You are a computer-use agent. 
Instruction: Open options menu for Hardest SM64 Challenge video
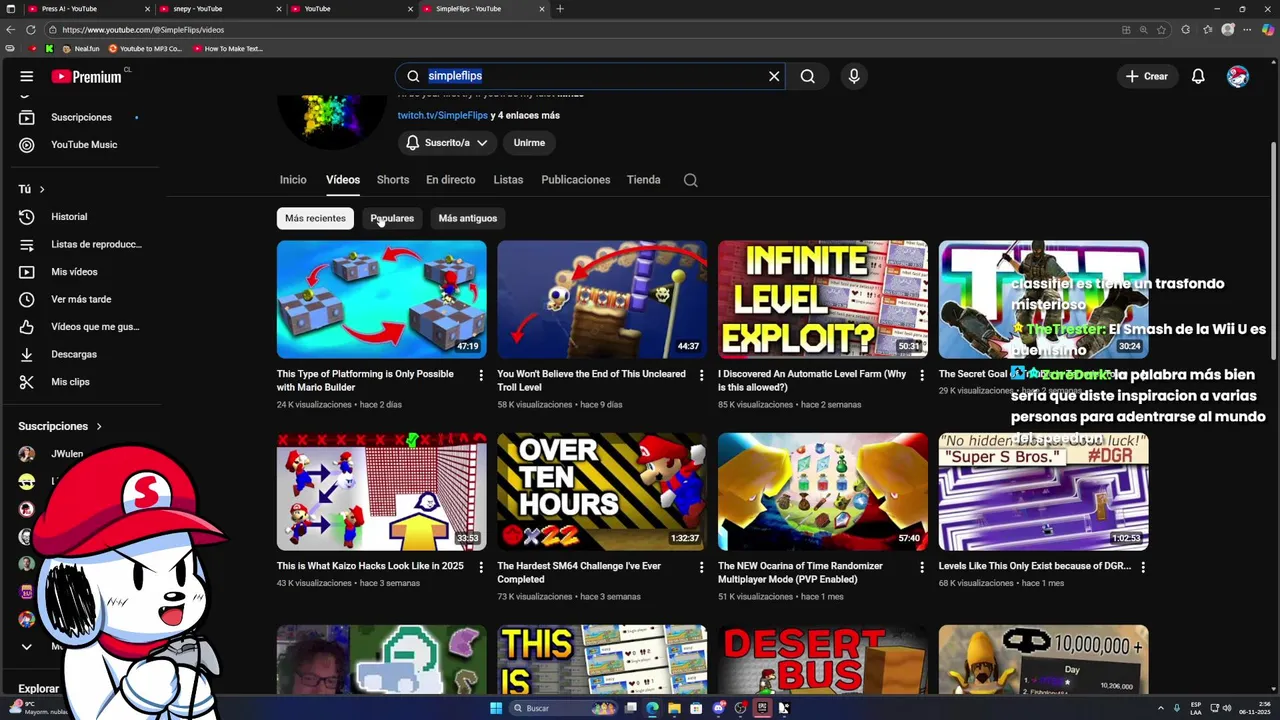[x=701, y=567]
